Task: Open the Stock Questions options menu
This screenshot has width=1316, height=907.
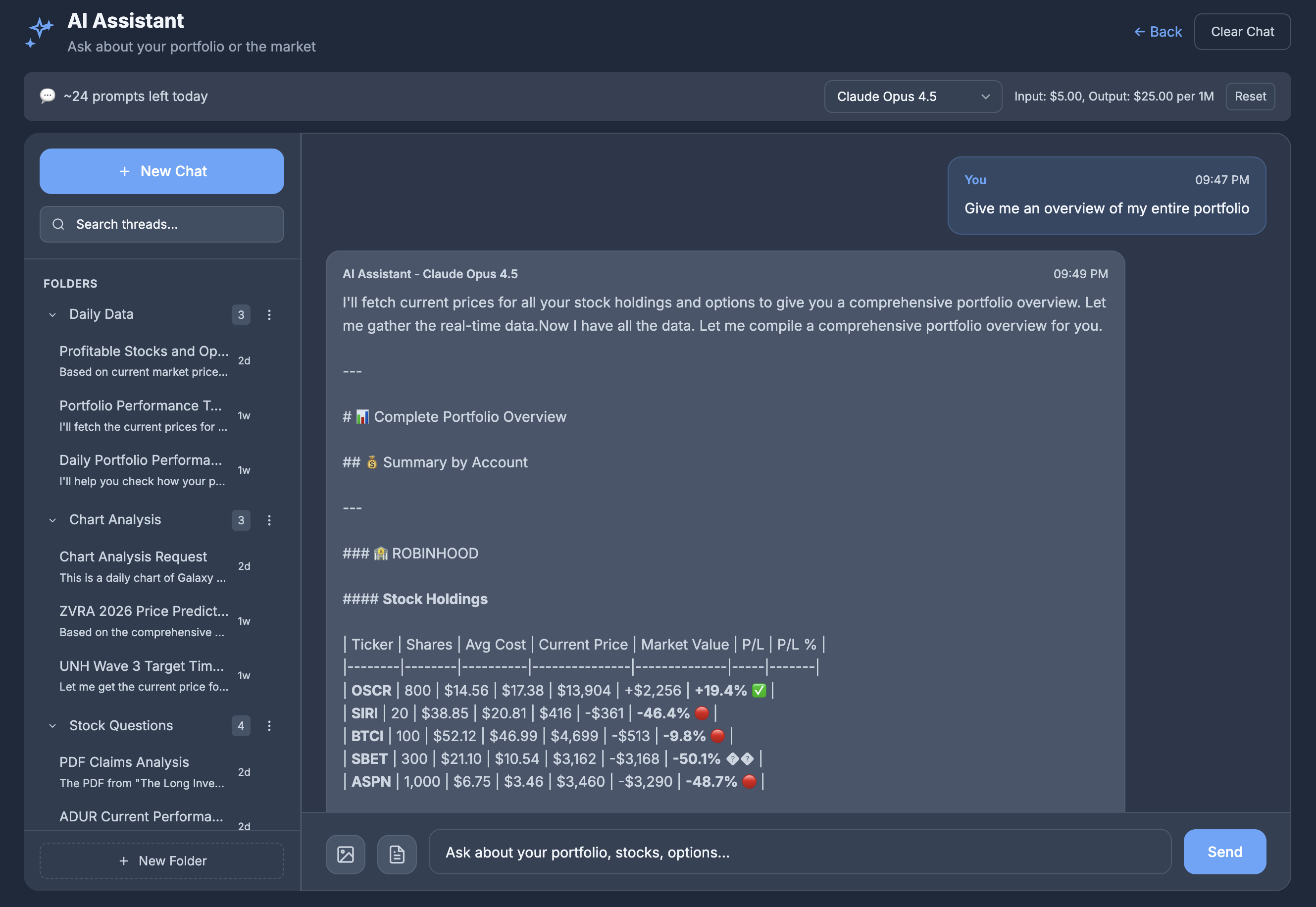Action: coord(269,726)
